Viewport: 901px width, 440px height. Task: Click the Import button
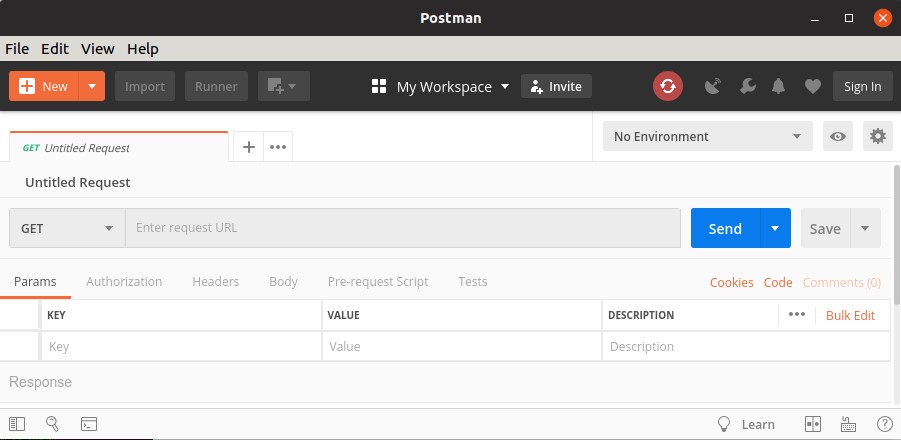145,86
